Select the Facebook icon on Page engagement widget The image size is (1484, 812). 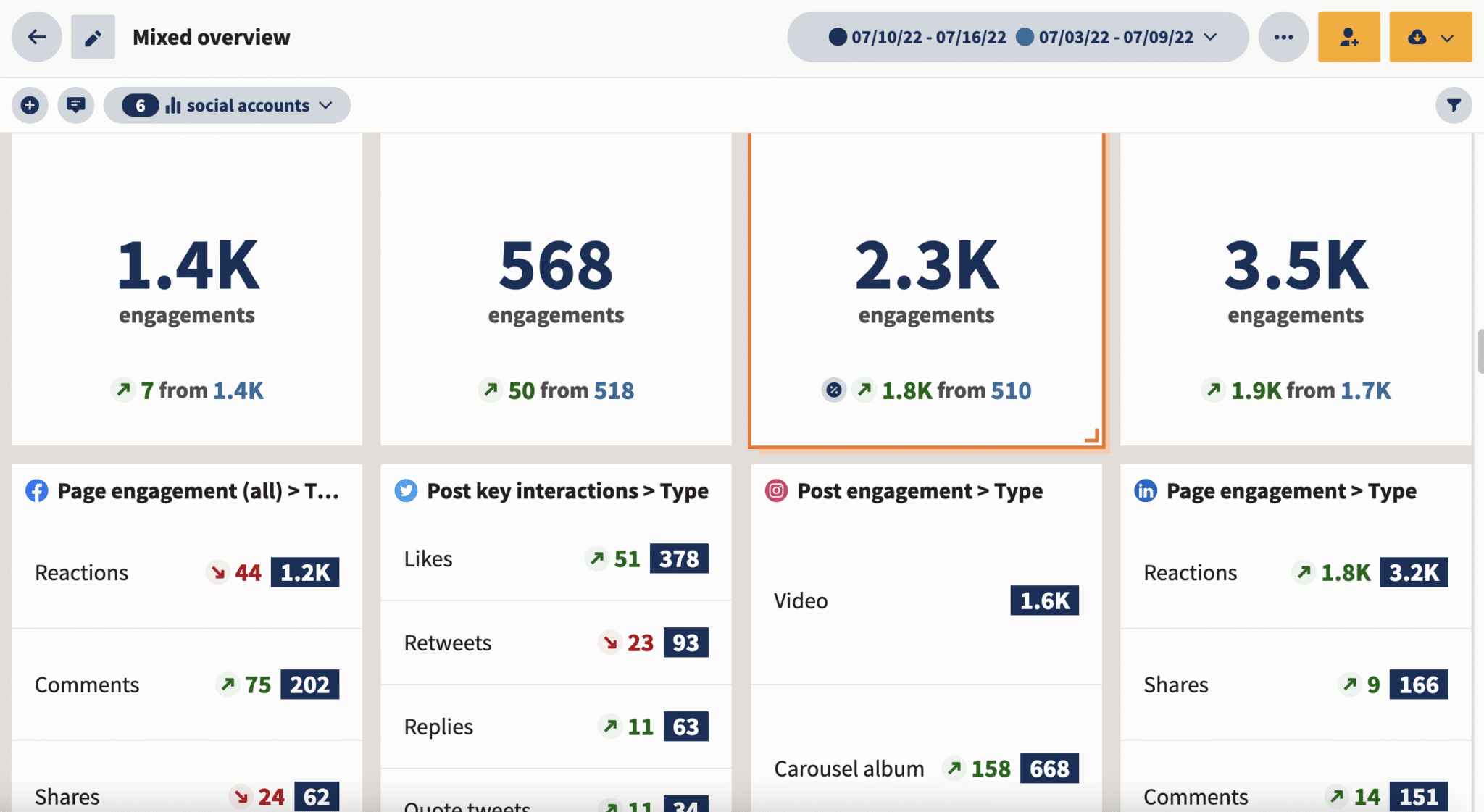[x=37, y=490]
